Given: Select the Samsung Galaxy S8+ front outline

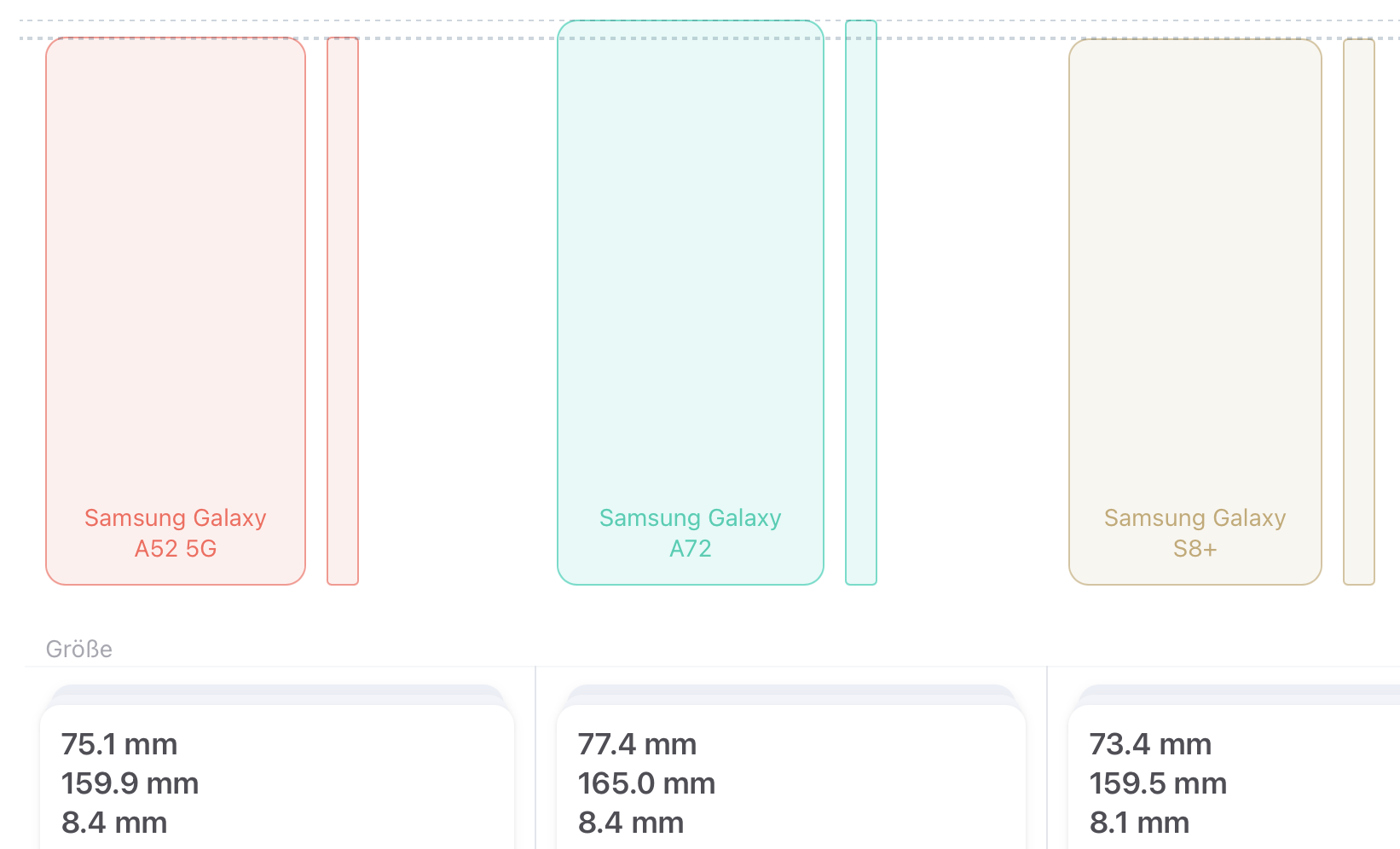Looking at the screenshot, I should pos(1195,312).
